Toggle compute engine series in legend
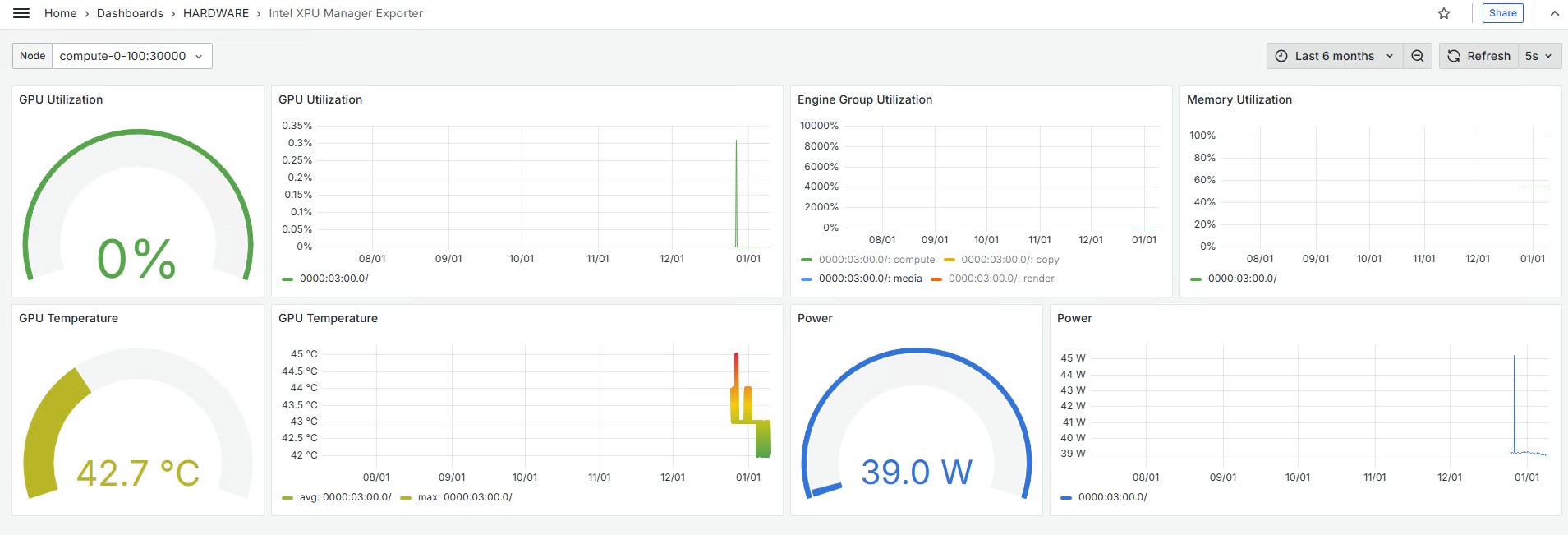 click(876, 260)
